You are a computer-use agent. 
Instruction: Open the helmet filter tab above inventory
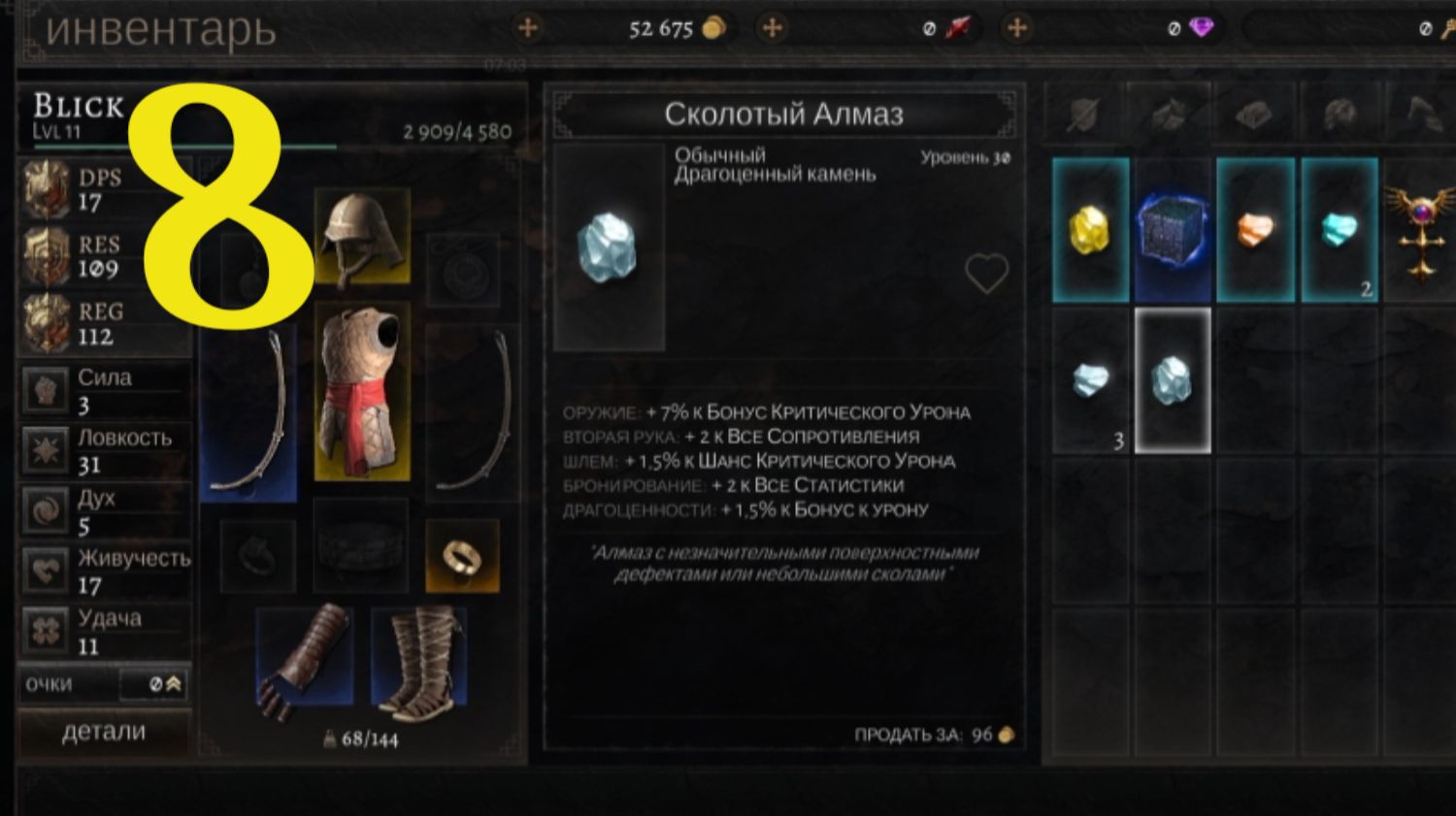[x=1340, y=114]
